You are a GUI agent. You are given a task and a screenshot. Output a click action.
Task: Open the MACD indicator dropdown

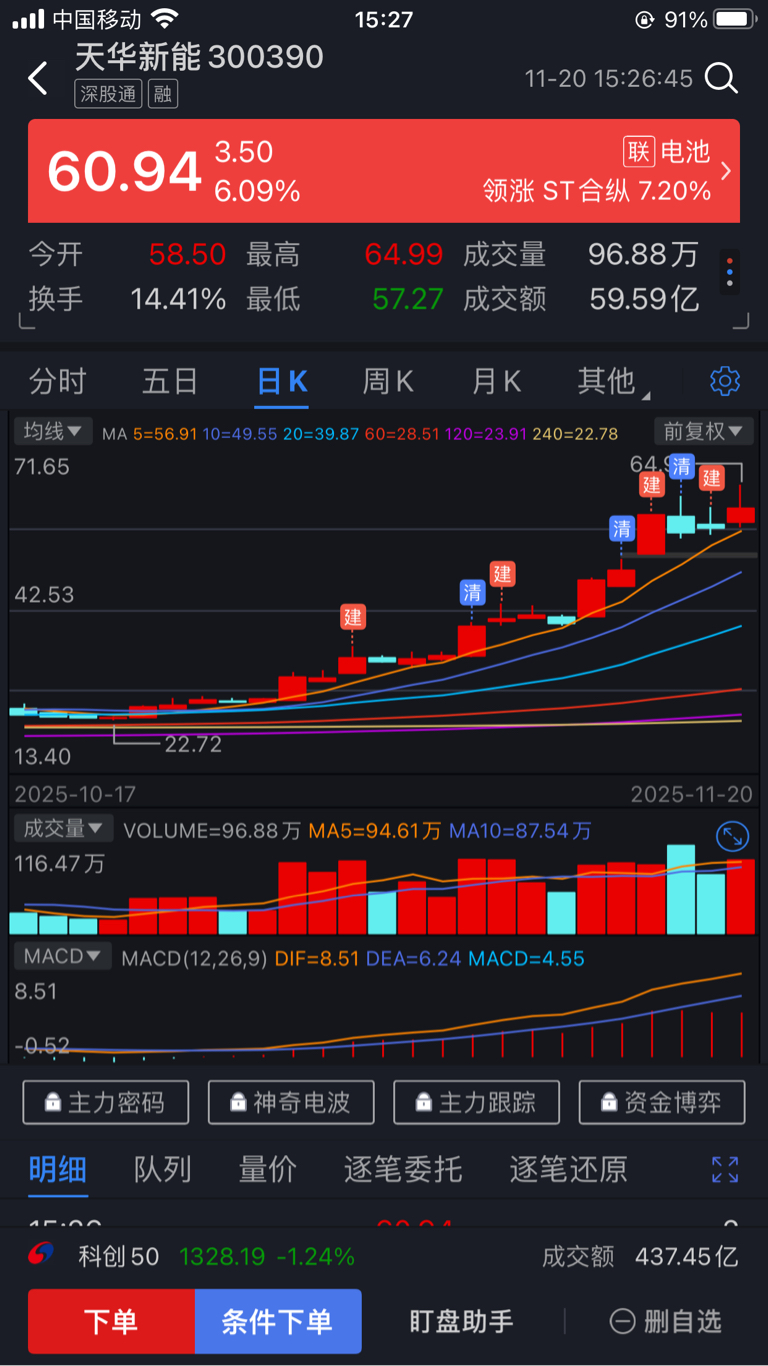(x=63, y=957)
